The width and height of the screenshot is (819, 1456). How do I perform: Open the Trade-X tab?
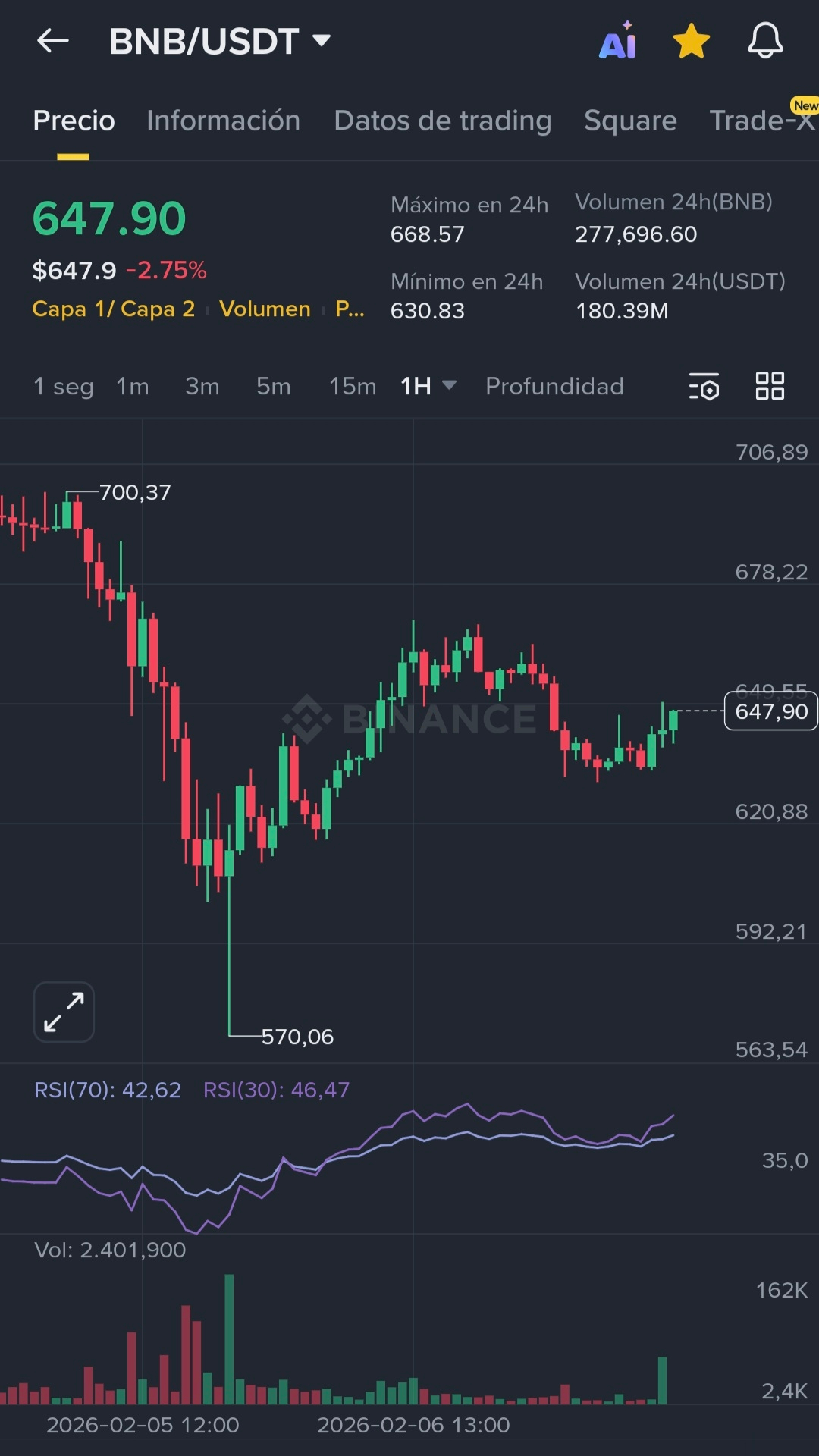coord(761,121)
